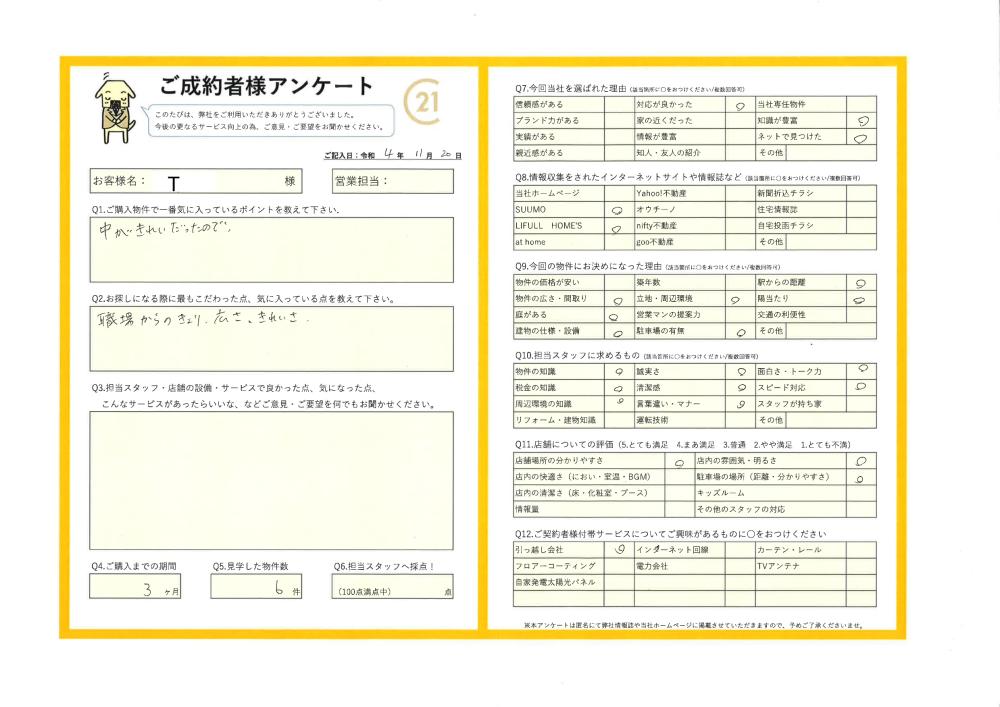Click the 営業マンの提案力 label

[668, 315]
